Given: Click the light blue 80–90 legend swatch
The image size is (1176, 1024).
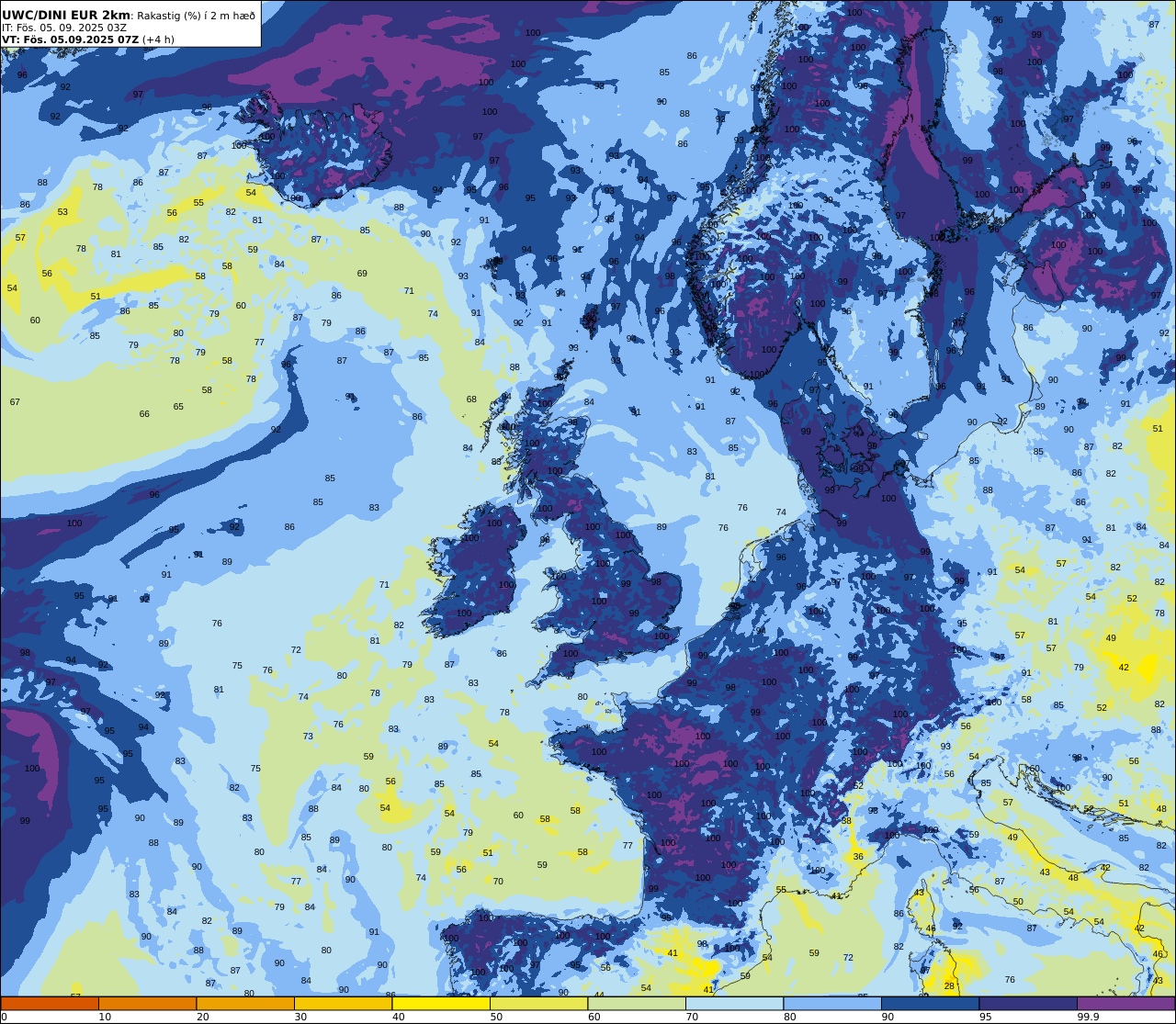Looking at the screenshot, I should pyautogui.click(x=832, y=1004).
